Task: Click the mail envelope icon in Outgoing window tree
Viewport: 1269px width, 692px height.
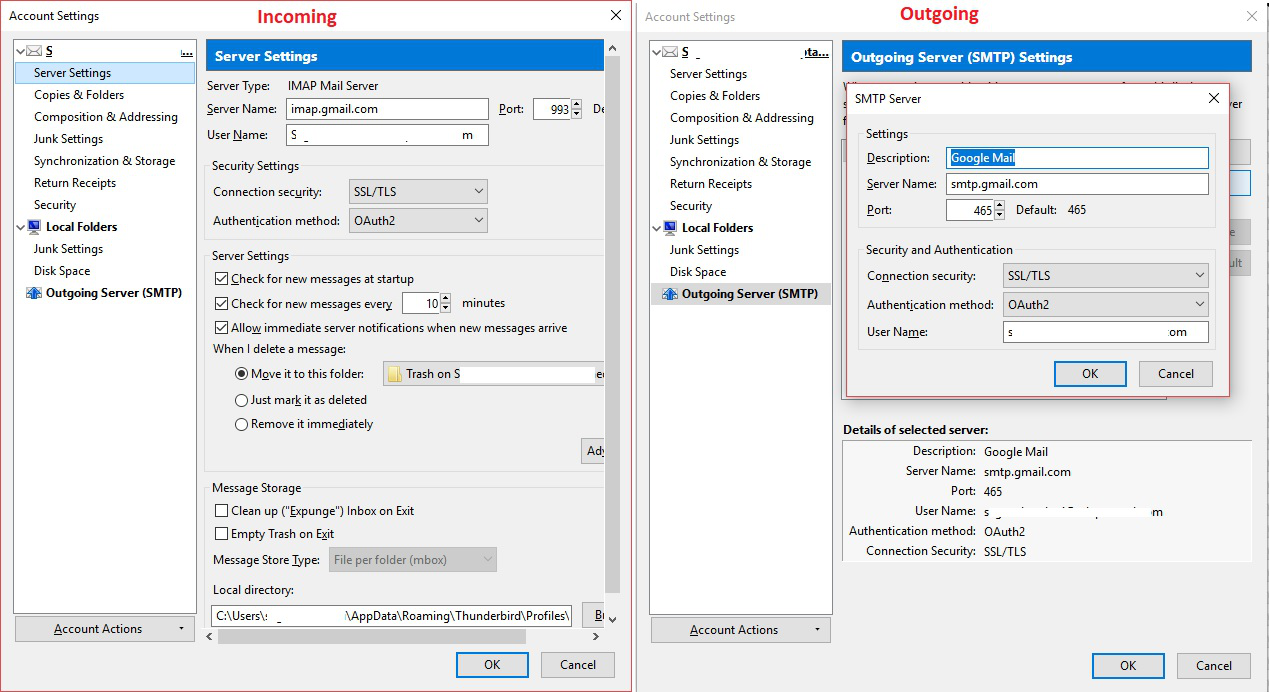Action: click(670, 52)
